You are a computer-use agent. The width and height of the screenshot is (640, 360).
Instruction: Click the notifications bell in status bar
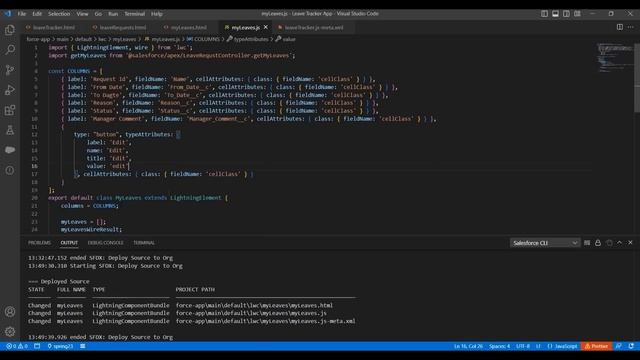coord(631,346)
